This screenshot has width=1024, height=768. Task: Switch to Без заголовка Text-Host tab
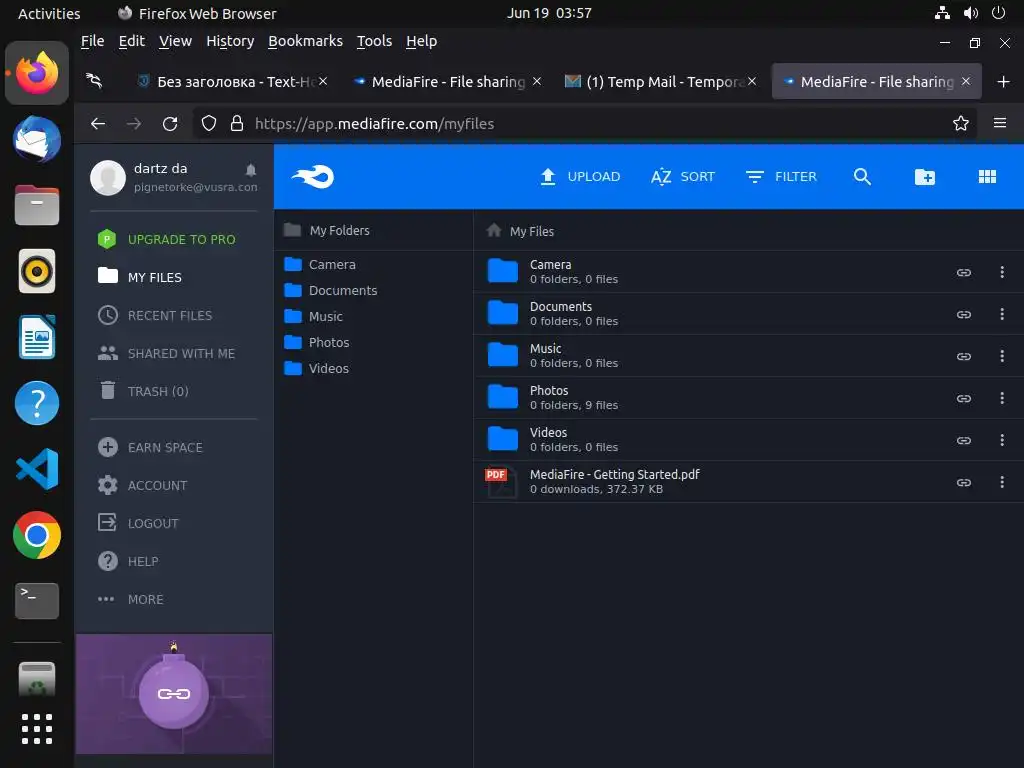[x=230, y=82]
